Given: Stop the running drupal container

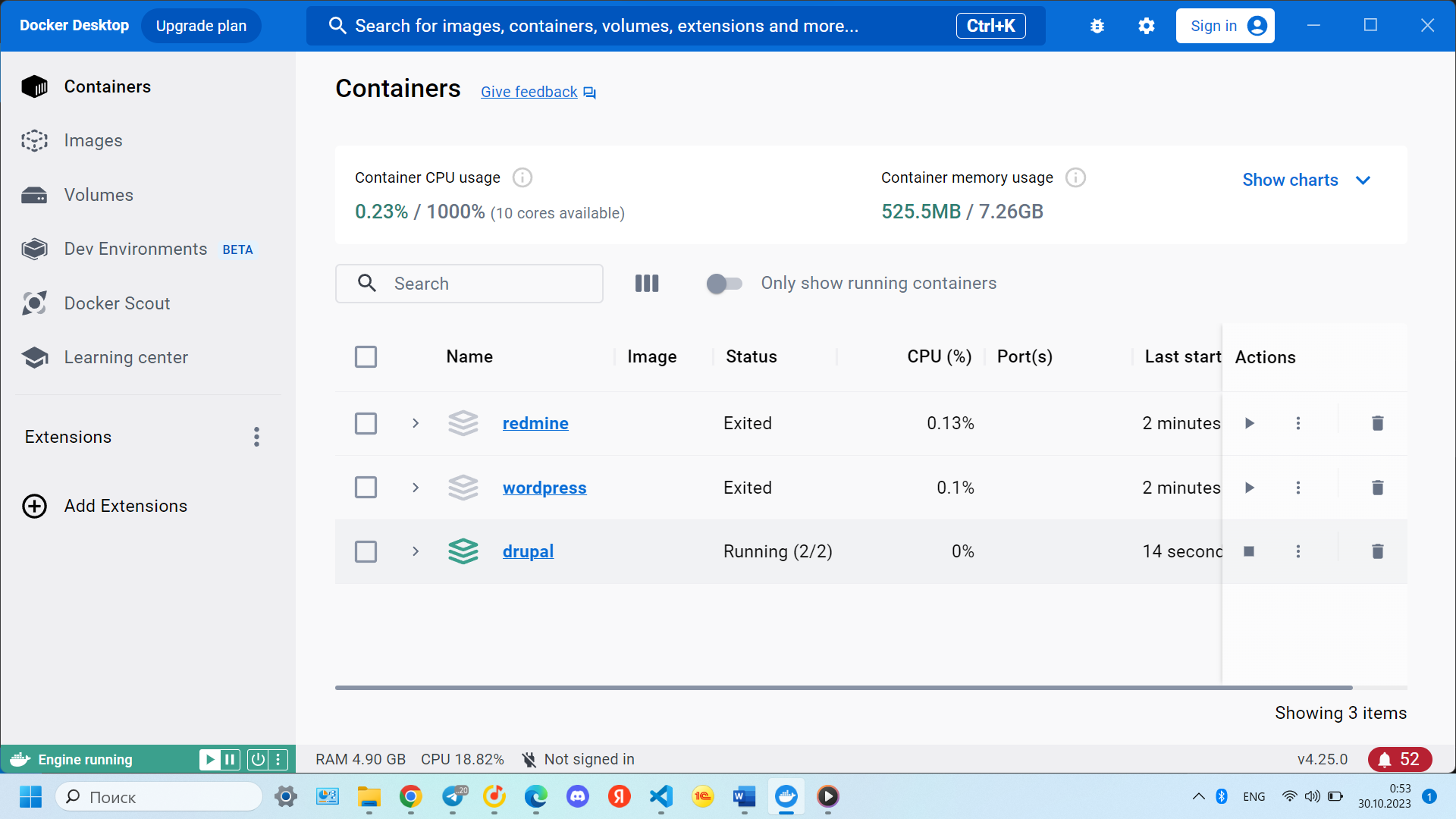Looking at the screenshot, I should [x=1249, y=551].
